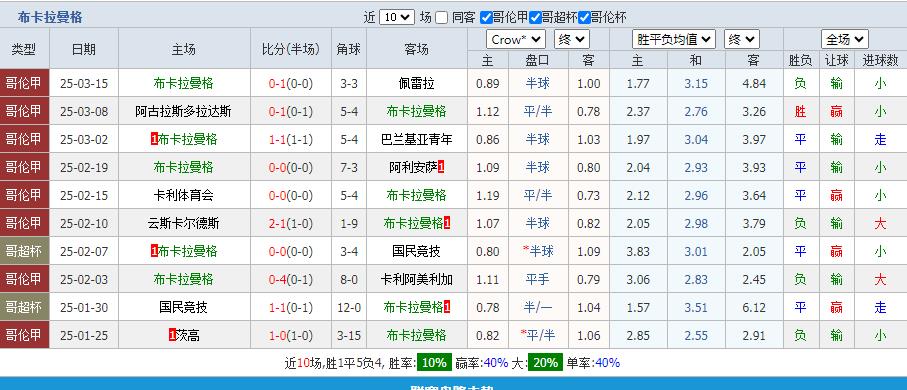Screen dimensions: 907x390
Task: Click odds value 6.12
Action: (754, 308)
